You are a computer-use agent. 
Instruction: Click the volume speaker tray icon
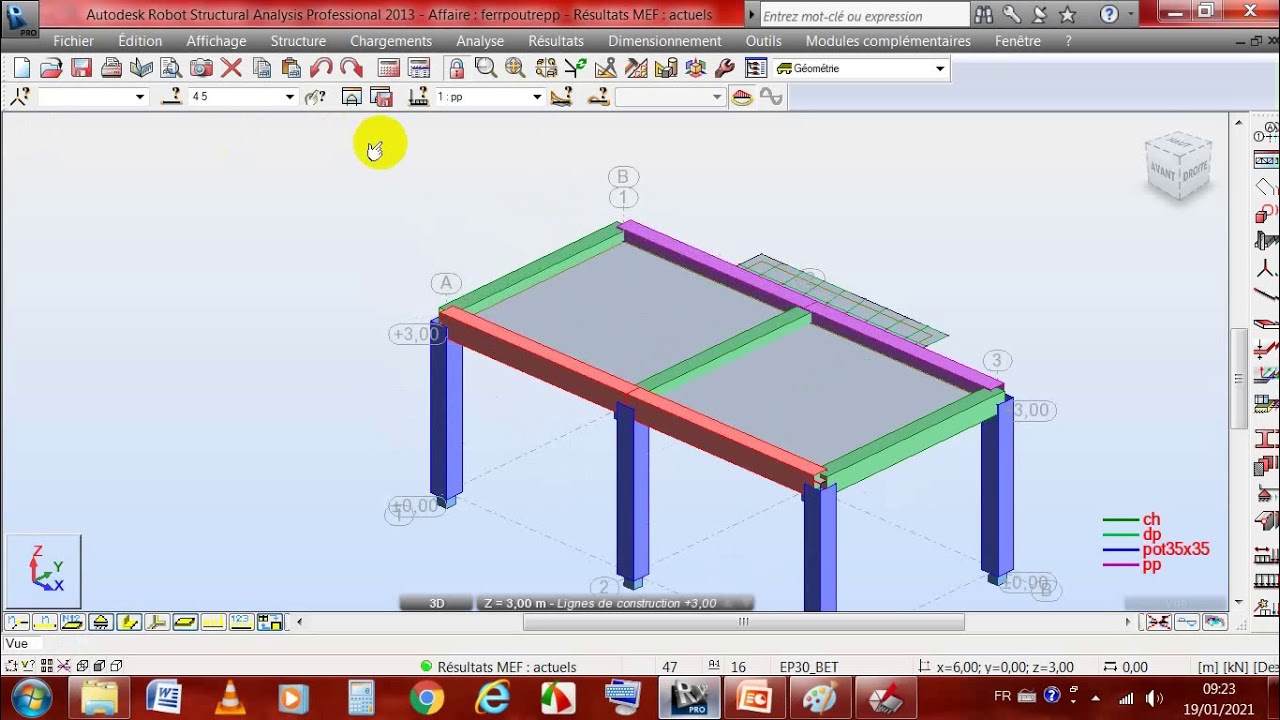click(x=1153, y=697)
